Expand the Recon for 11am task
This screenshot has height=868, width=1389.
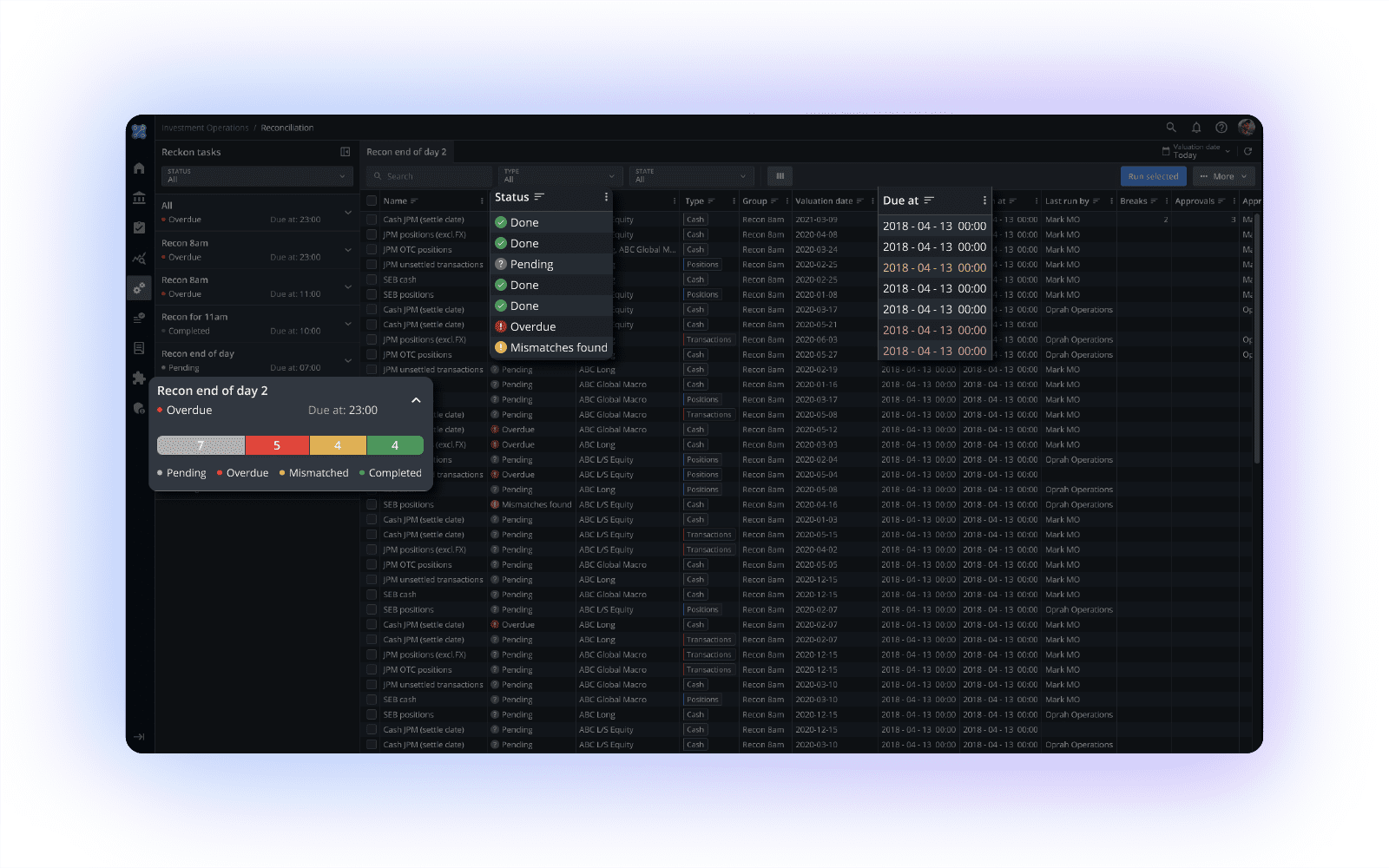347,323
